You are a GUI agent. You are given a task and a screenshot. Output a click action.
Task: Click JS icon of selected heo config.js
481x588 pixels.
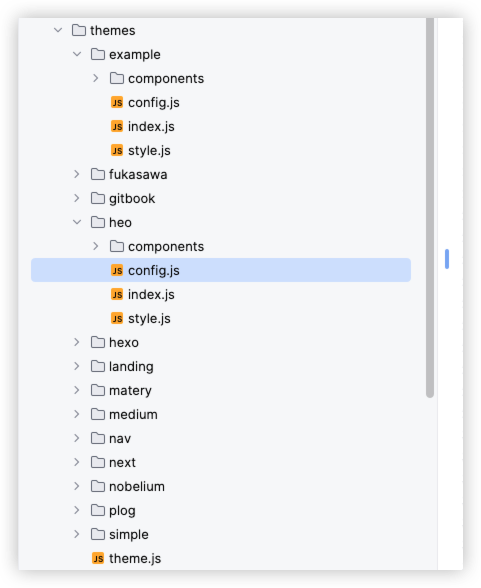tap(117, 270)
